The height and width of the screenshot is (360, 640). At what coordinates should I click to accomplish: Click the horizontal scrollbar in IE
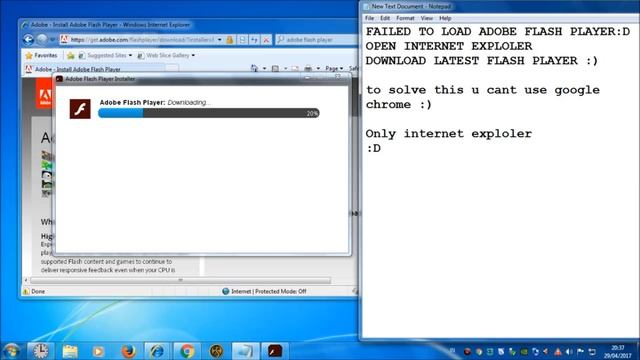coord(180,280)
